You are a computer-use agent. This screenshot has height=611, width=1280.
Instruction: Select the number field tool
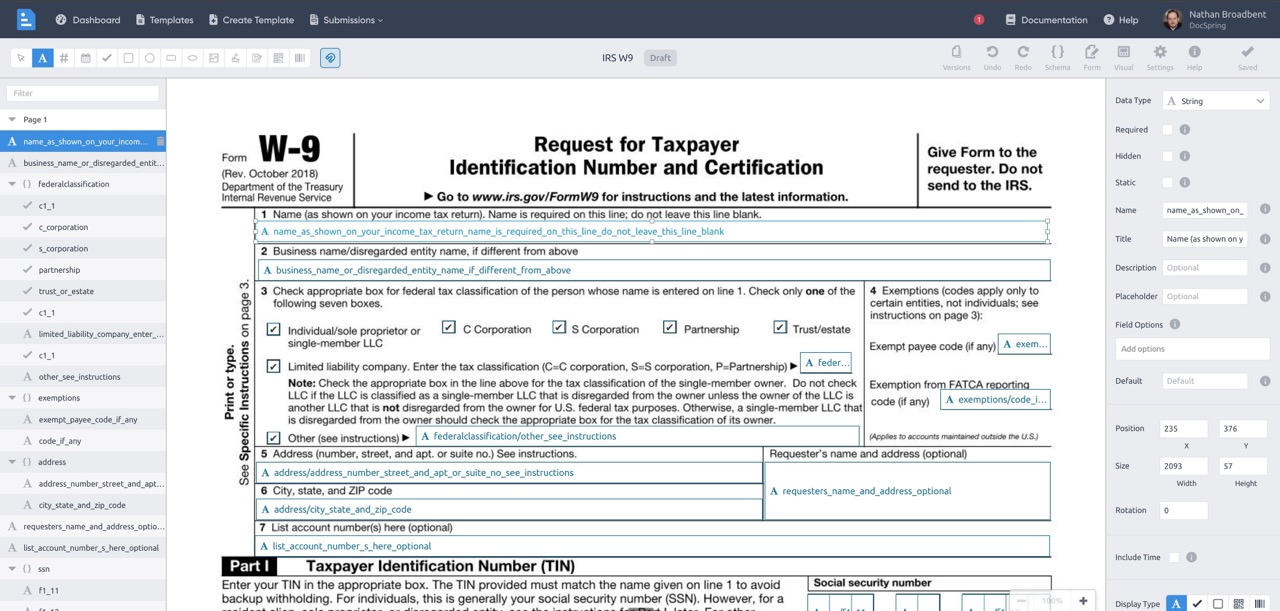tap(64, 58)
